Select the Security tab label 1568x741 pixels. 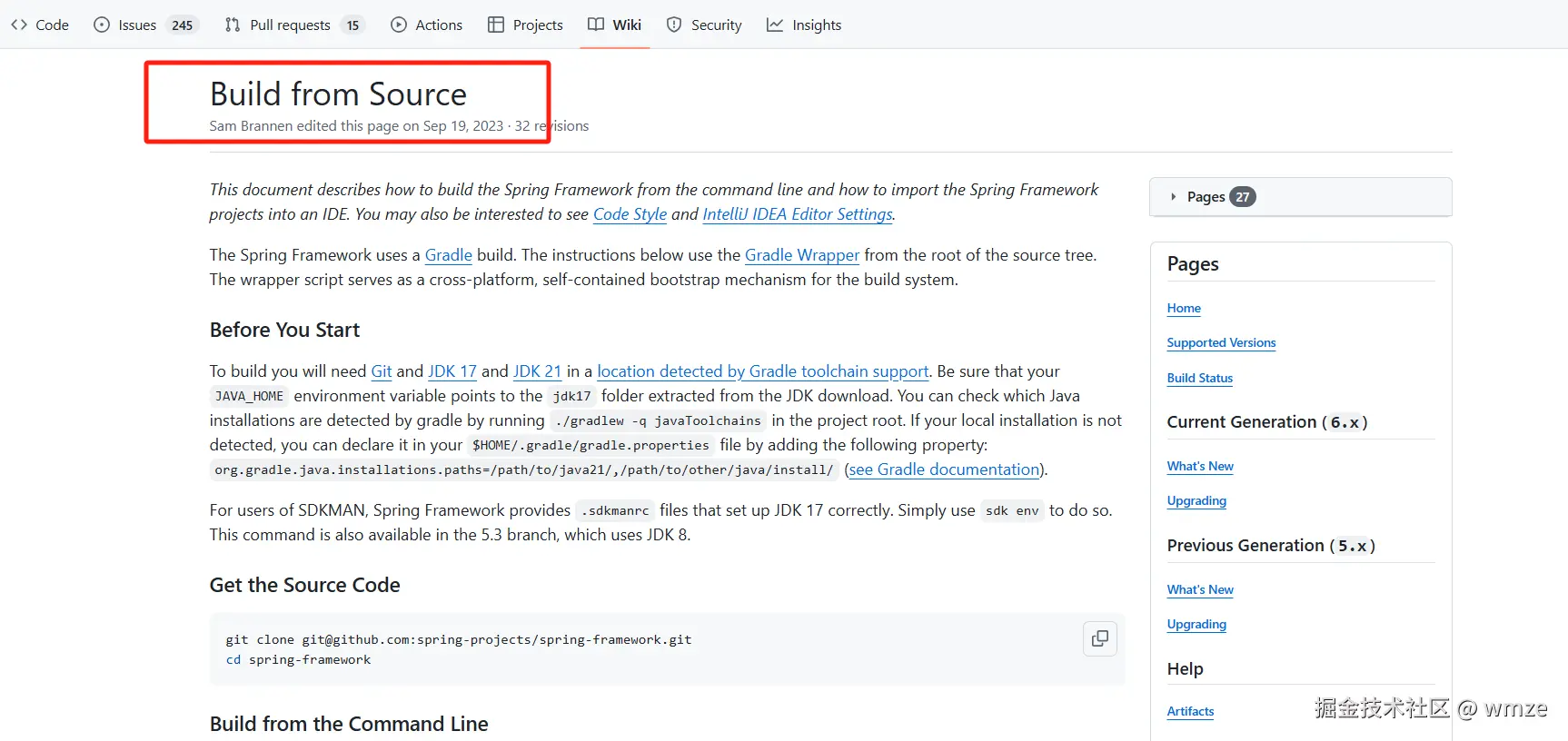pyautogui.click(x=716, y=25)
